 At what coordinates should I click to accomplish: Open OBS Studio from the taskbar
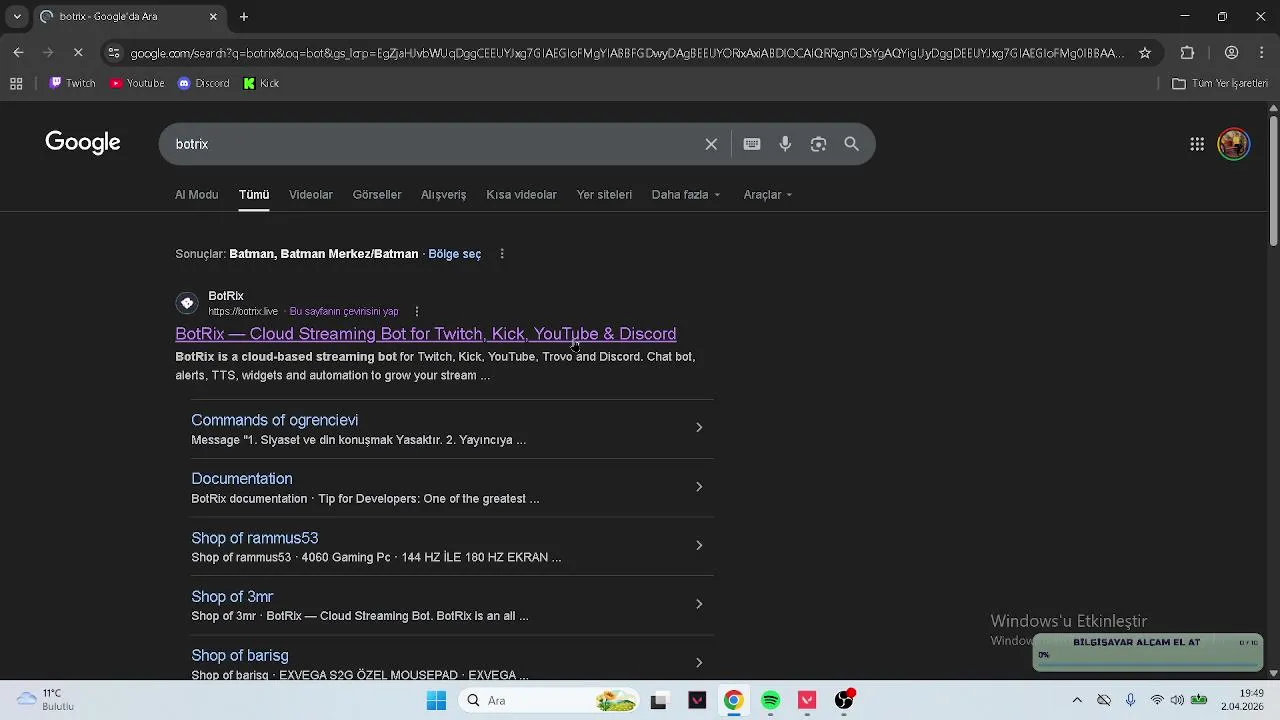pyautogui.click(x=845, y=701)
